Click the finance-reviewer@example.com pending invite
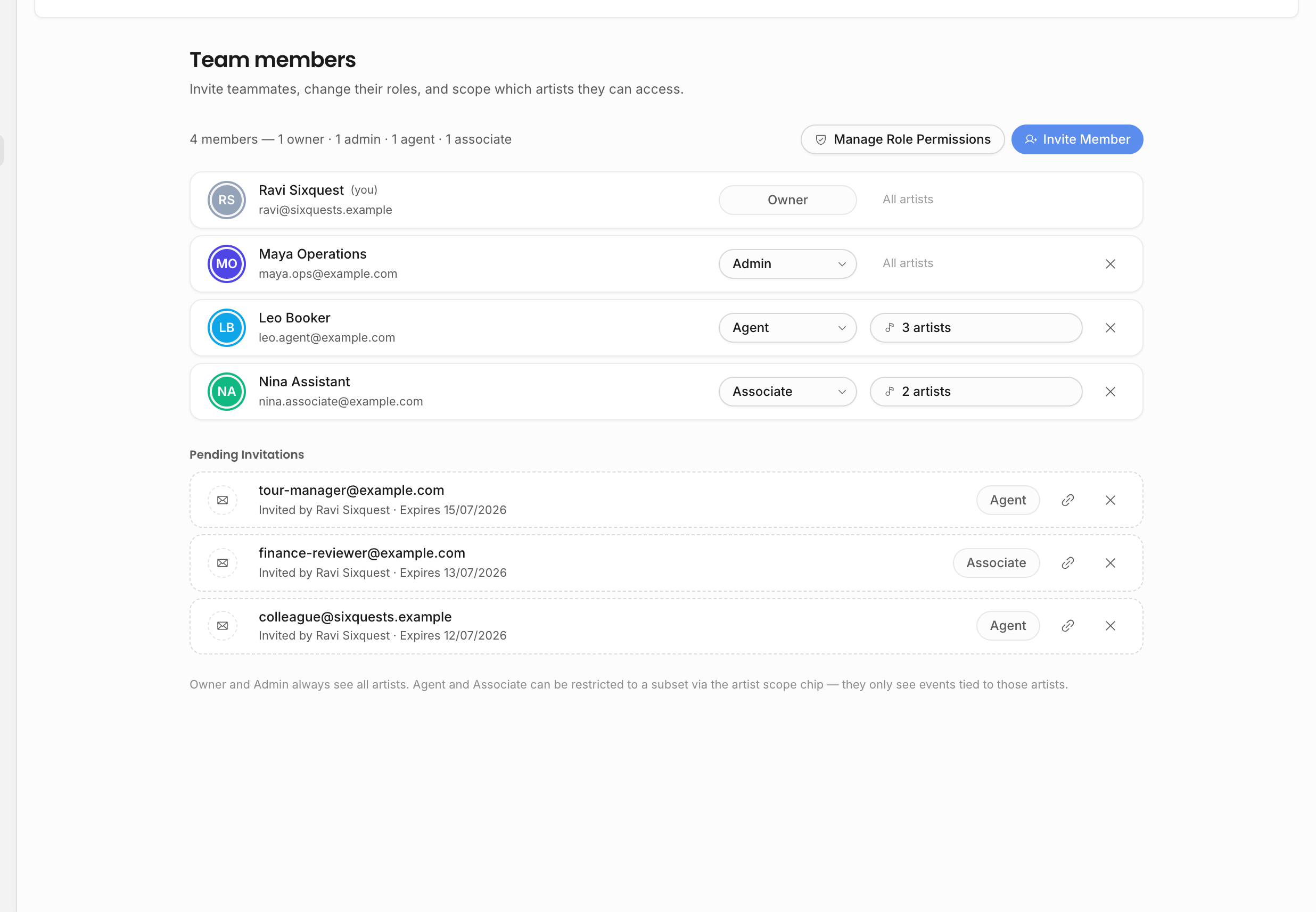Image resolution: width=1316 pixels, height=912 pixels. tap(666, 563)
